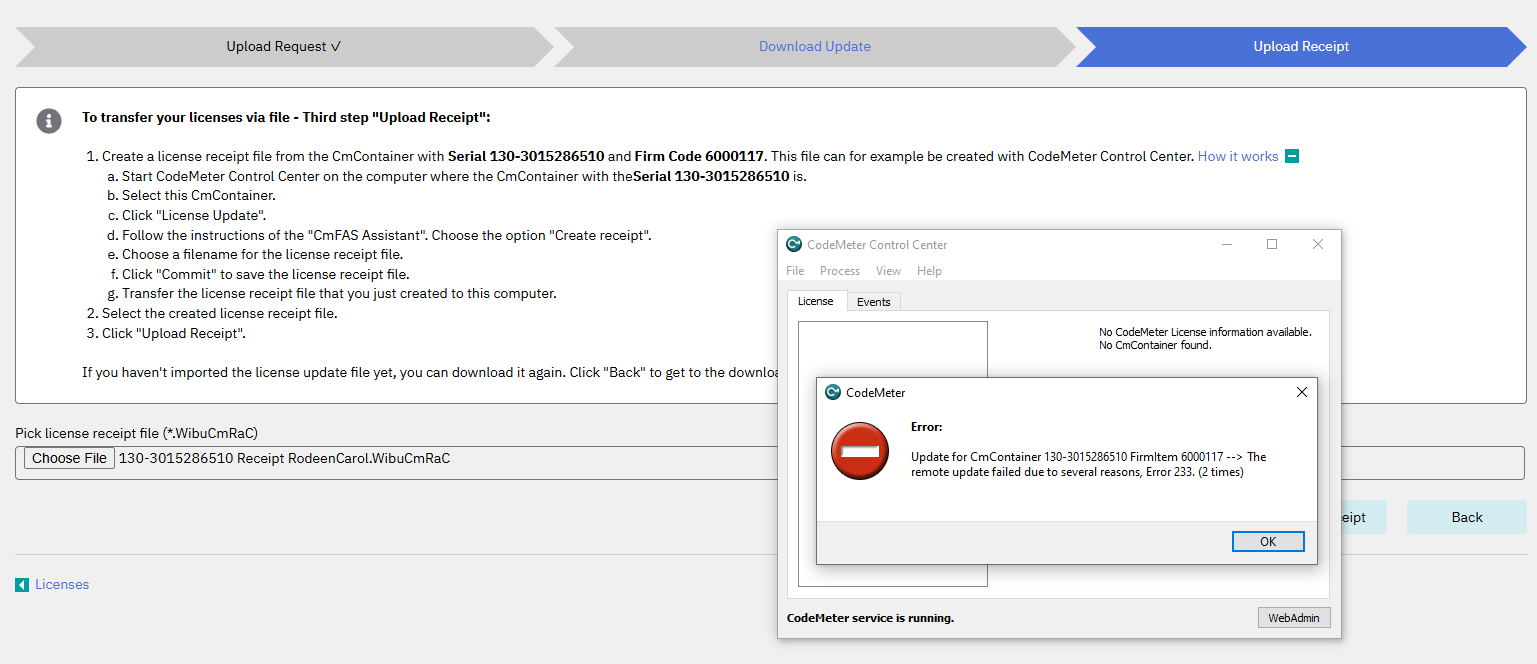Click 'Pick license receipt file' label

[x=137, y=433]
